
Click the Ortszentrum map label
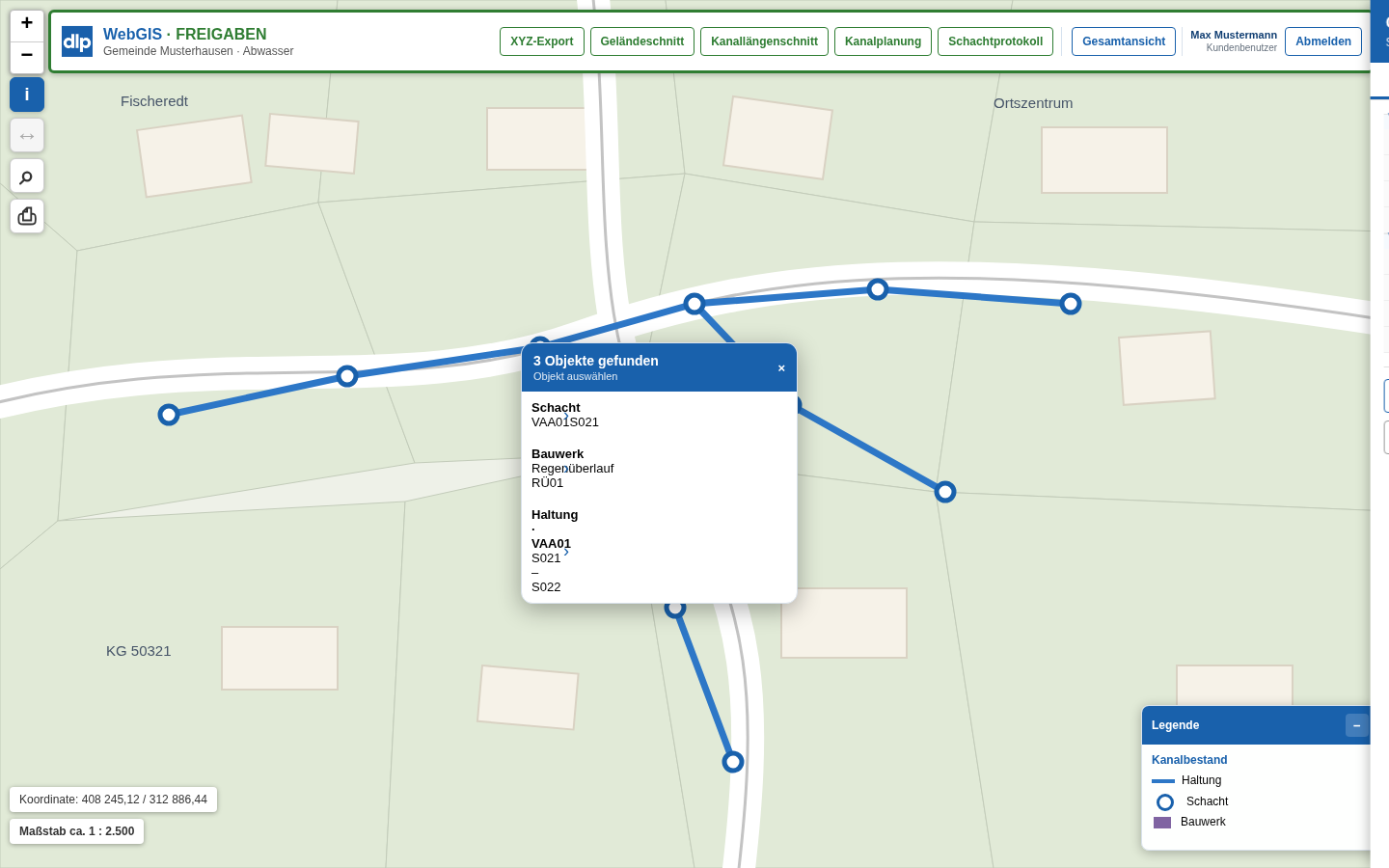1033,103
